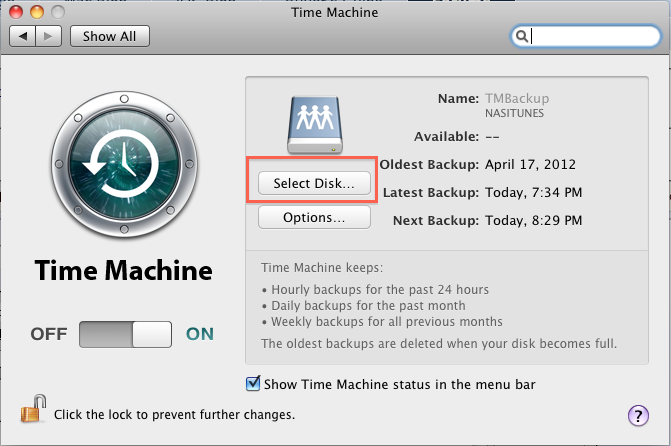Go back with the left arrow button
The image size is (671, 446).
tap(23, 36)
